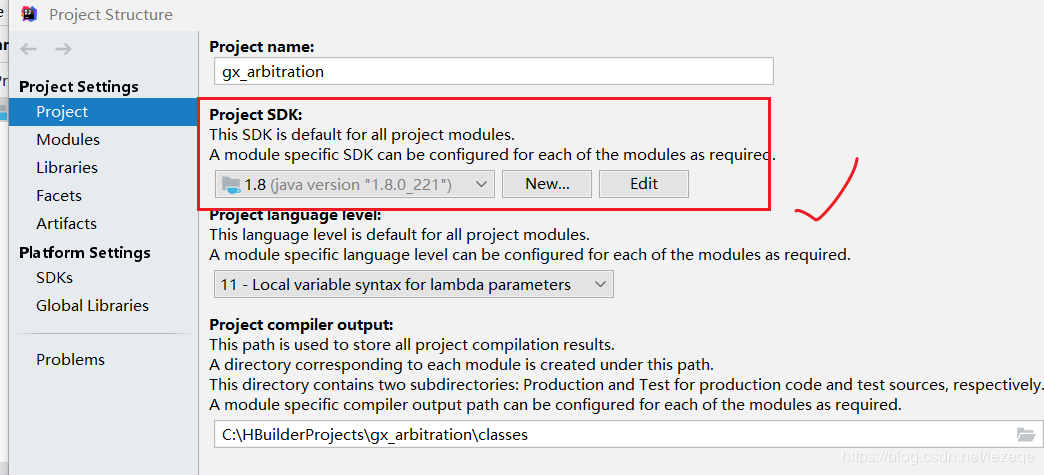Open the Project SDK dropdown
Screen dimensions: 1044x475
(x=482, y=184)
